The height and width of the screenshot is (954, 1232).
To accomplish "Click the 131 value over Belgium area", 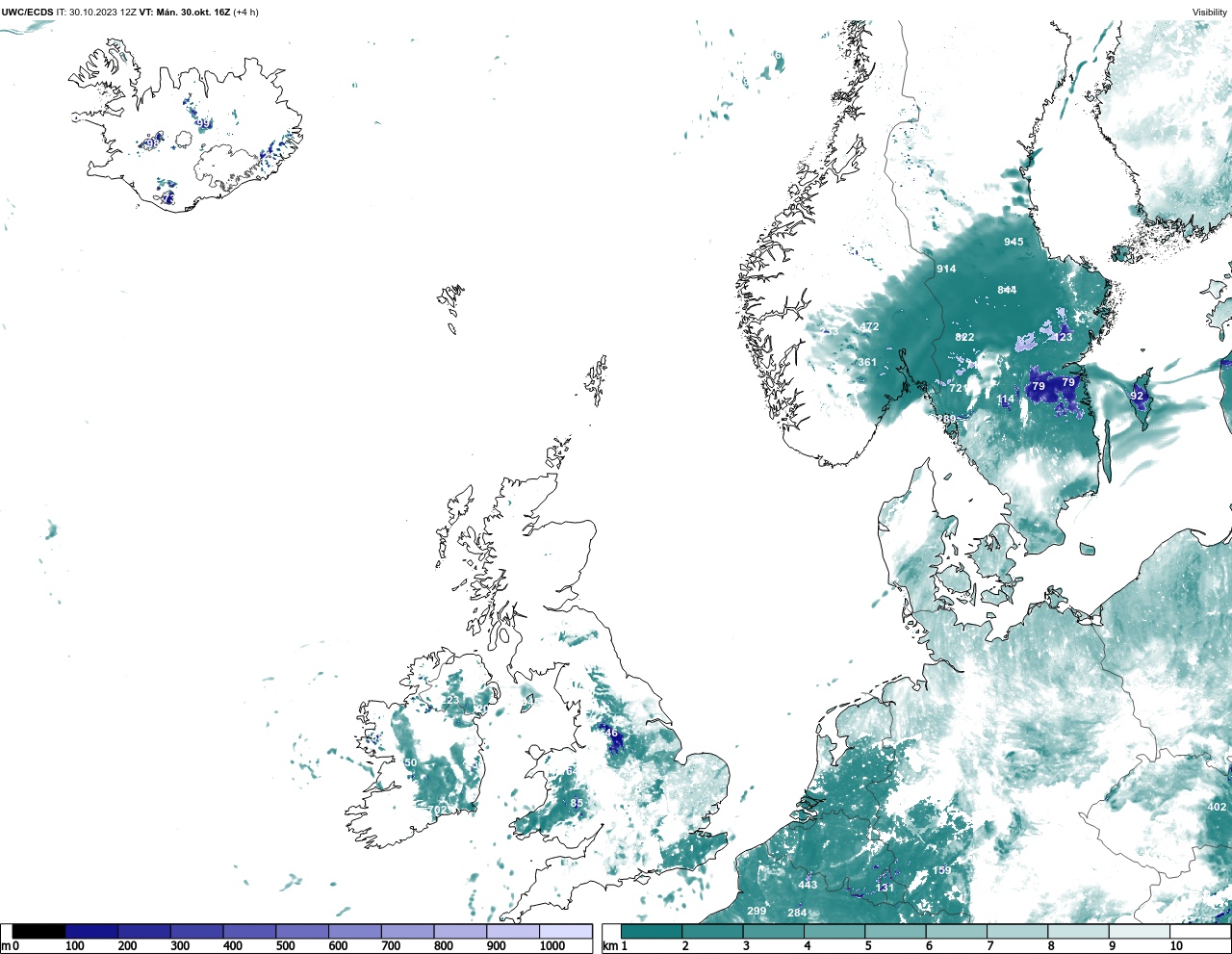I will (x=885, y=888).
